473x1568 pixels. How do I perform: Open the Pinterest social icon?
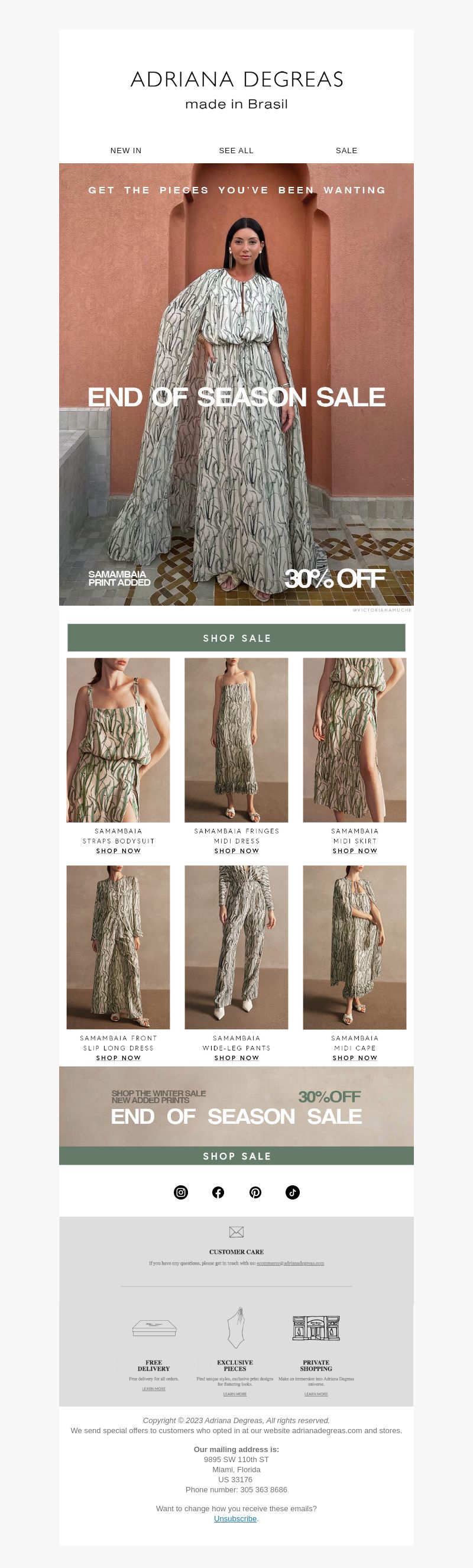pyautogui.click(x=255, y=1192)
